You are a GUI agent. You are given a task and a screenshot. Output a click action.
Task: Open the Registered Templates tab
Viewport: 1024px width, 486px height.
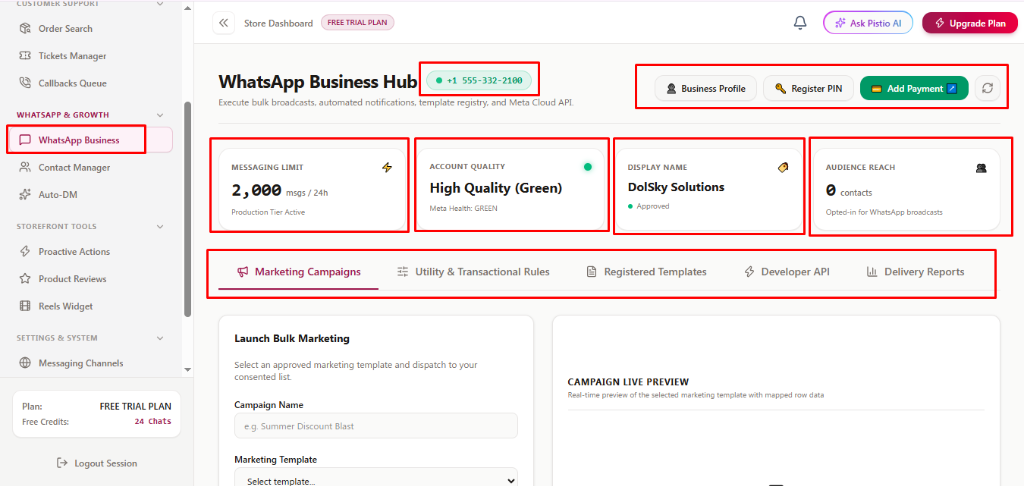[647, 272]
